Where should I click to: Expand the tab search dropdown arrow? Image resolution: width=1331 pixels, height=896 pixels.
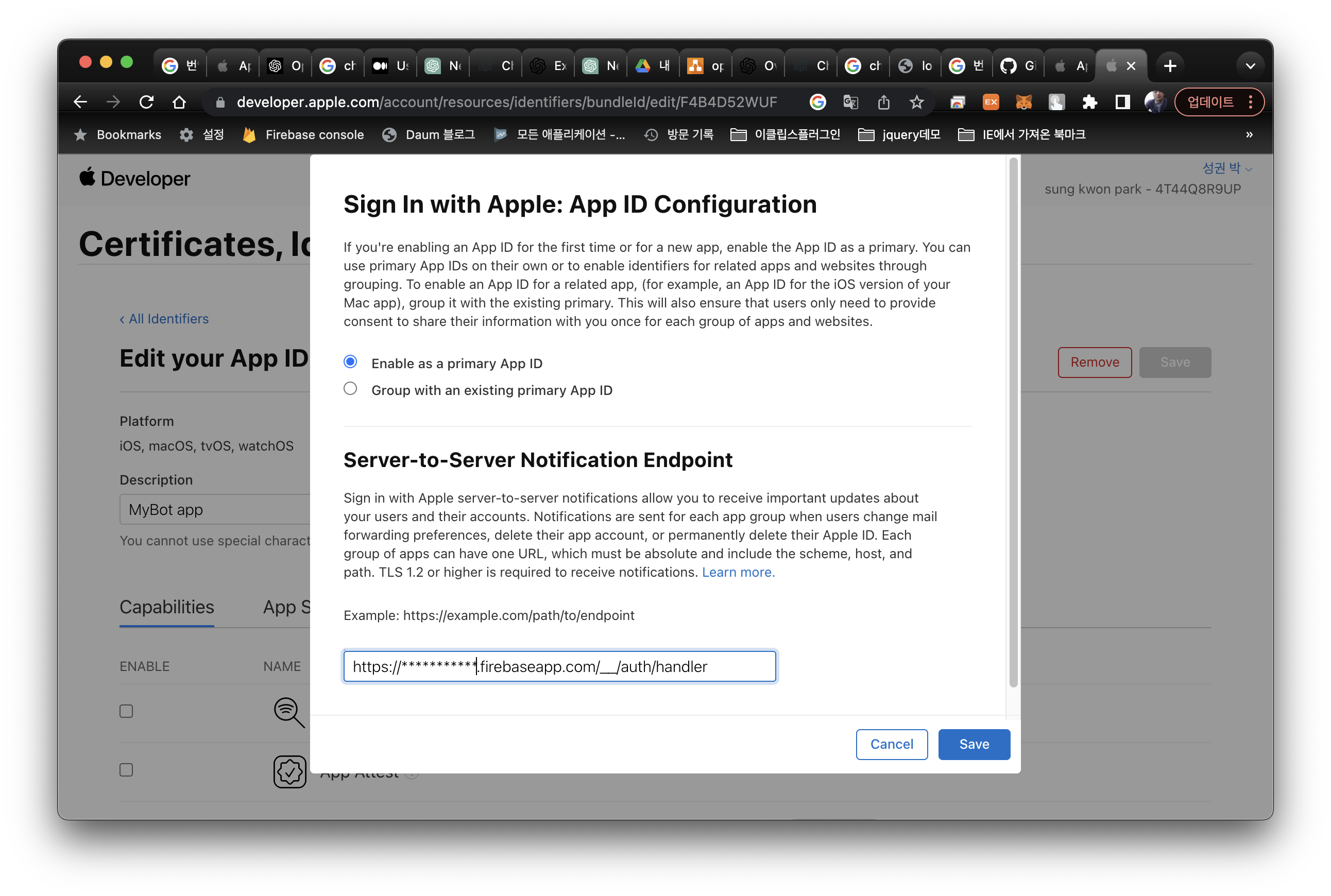1250,66
